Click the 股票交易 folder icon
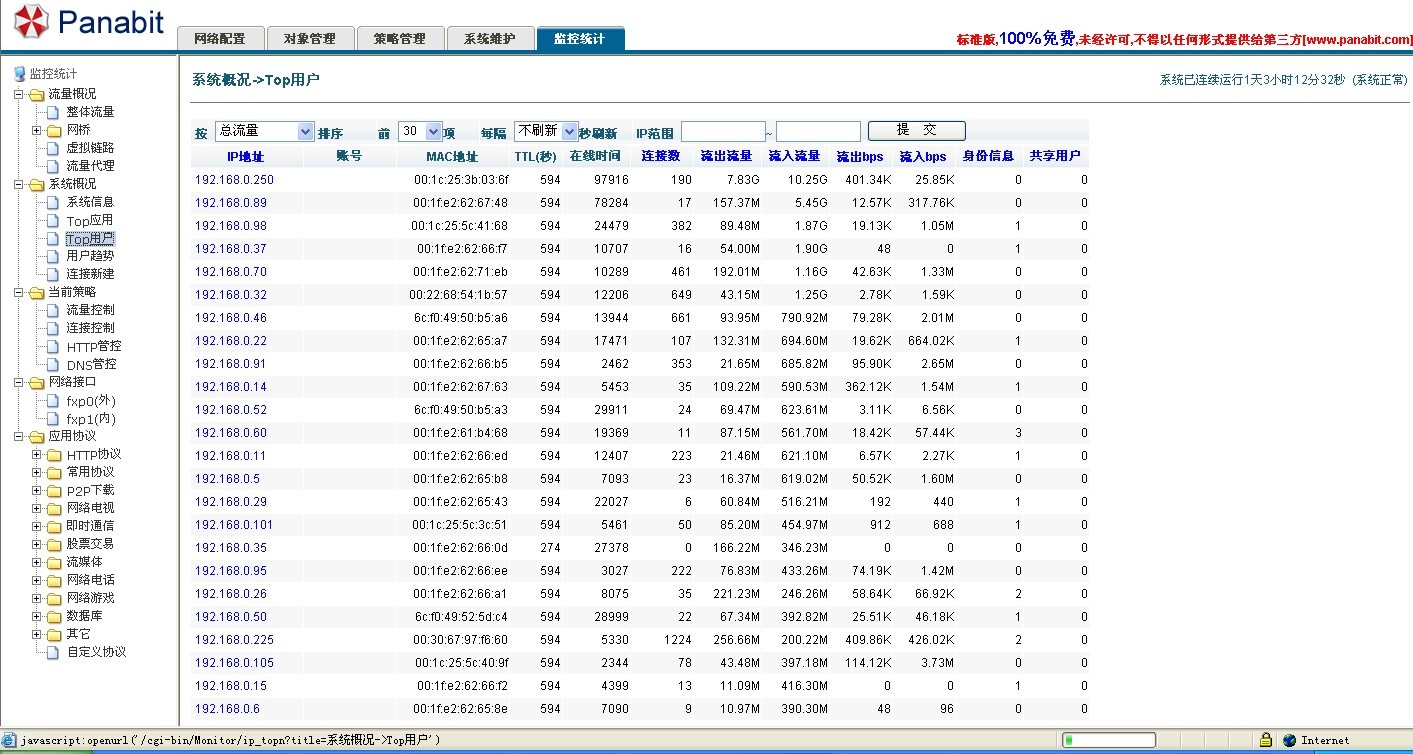This screenshot has height=754, width=1413. pyautogui.click(x=54, y=544)
